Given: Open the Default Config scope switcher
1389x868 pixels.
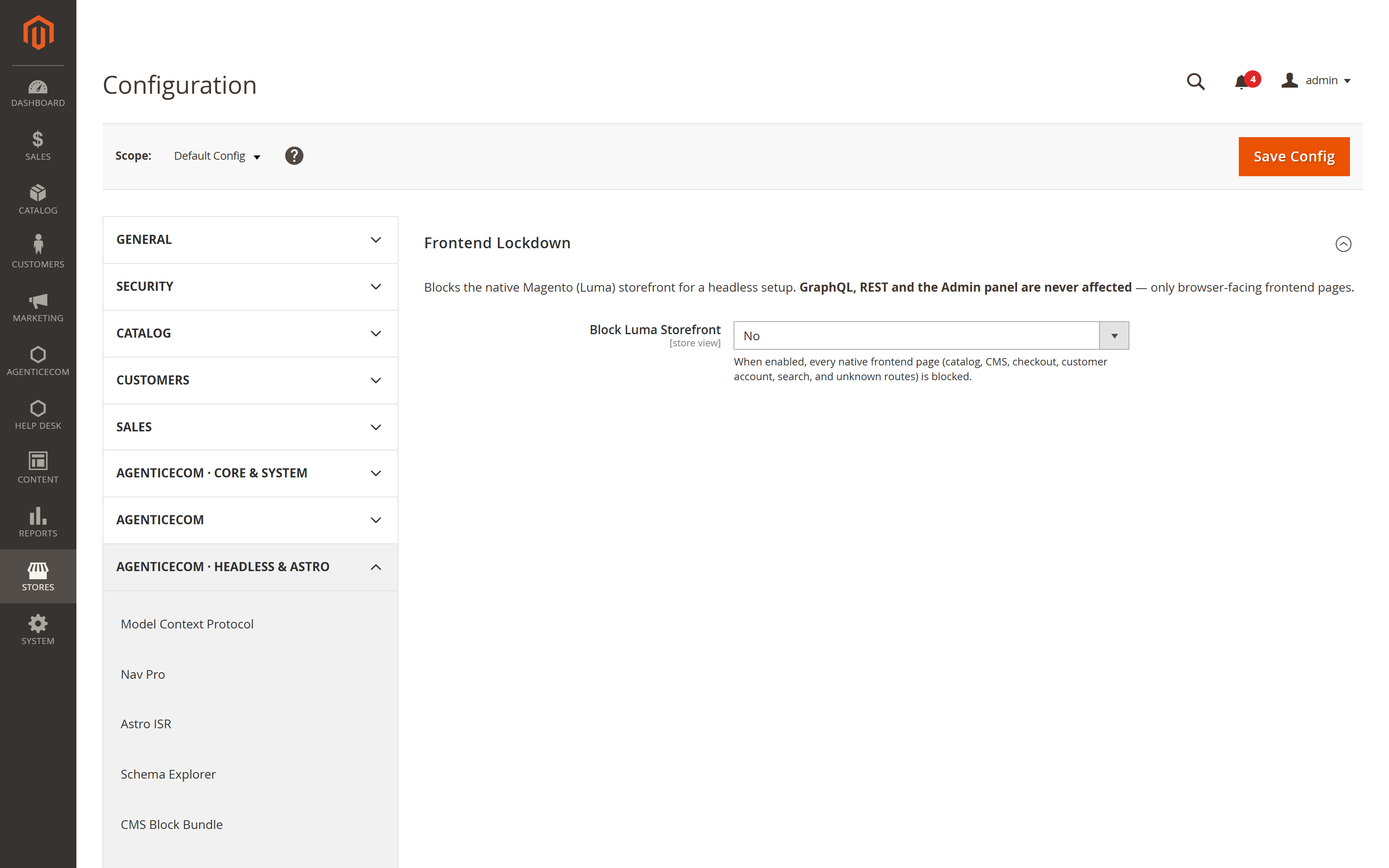Looking at the screenshot, I should click(217, 155).
